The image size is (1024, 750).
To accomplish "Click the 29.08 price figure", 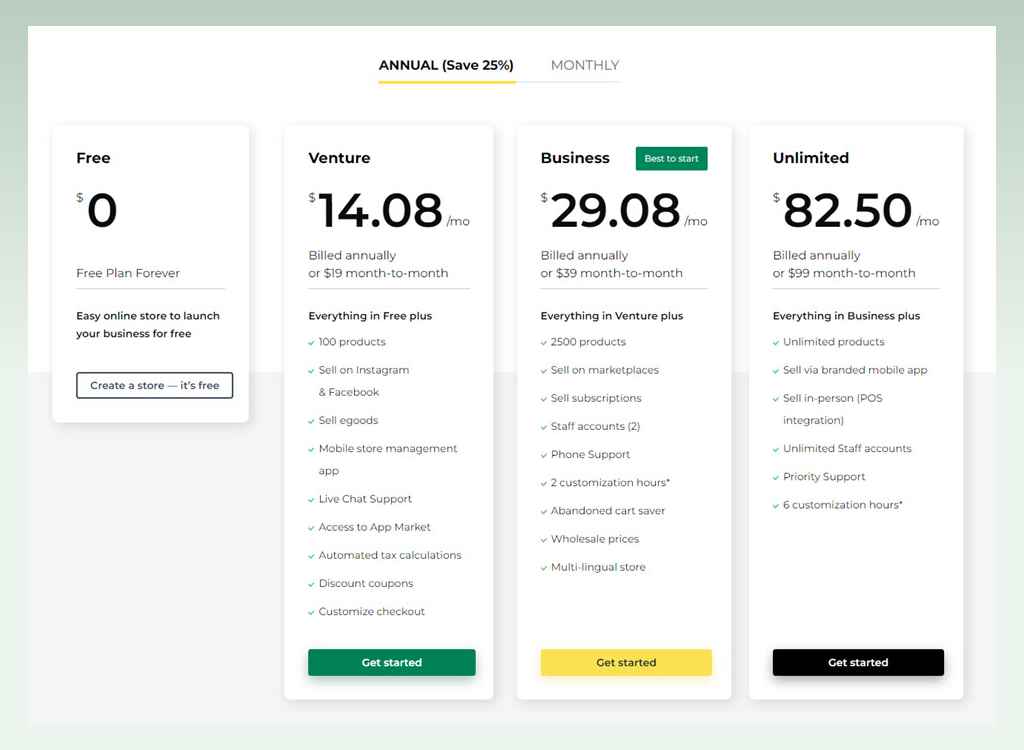I will click(x=615, y=210).
